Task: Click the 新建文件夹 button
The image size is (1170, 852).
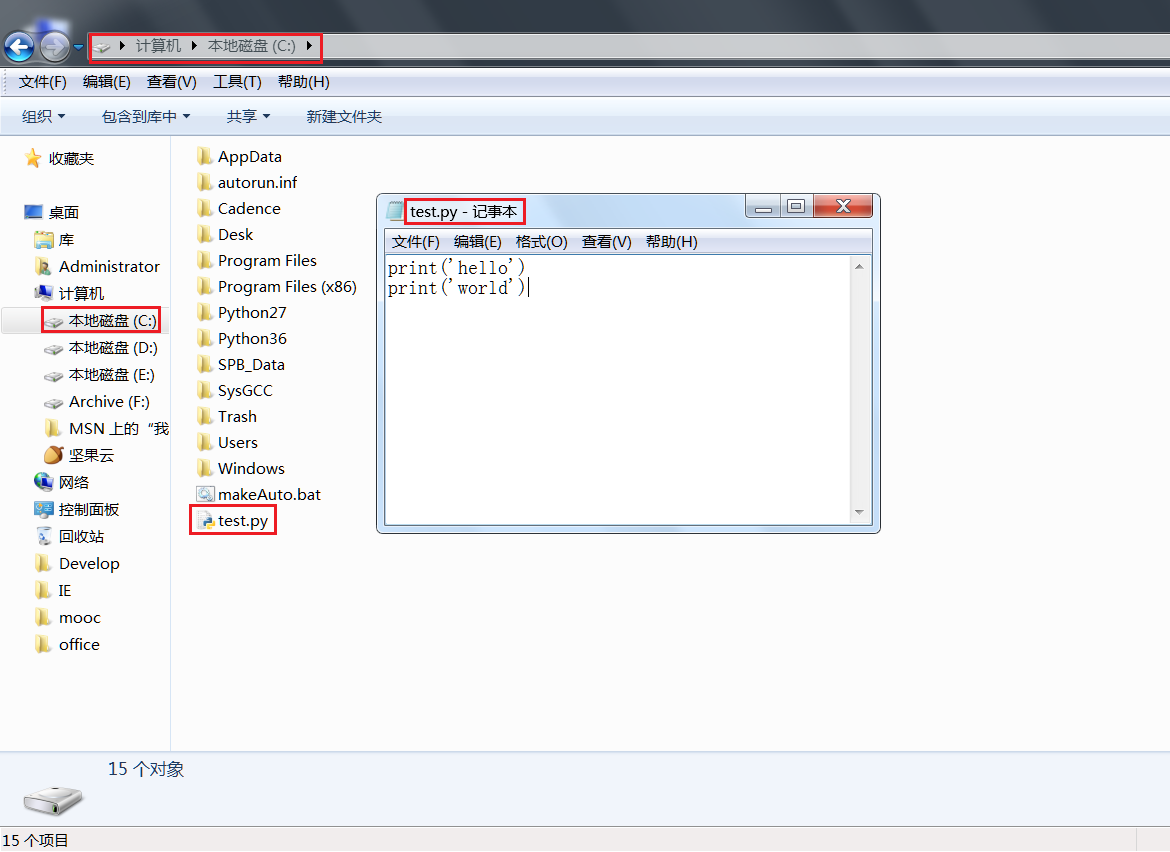Action: [x=344, y=117]
